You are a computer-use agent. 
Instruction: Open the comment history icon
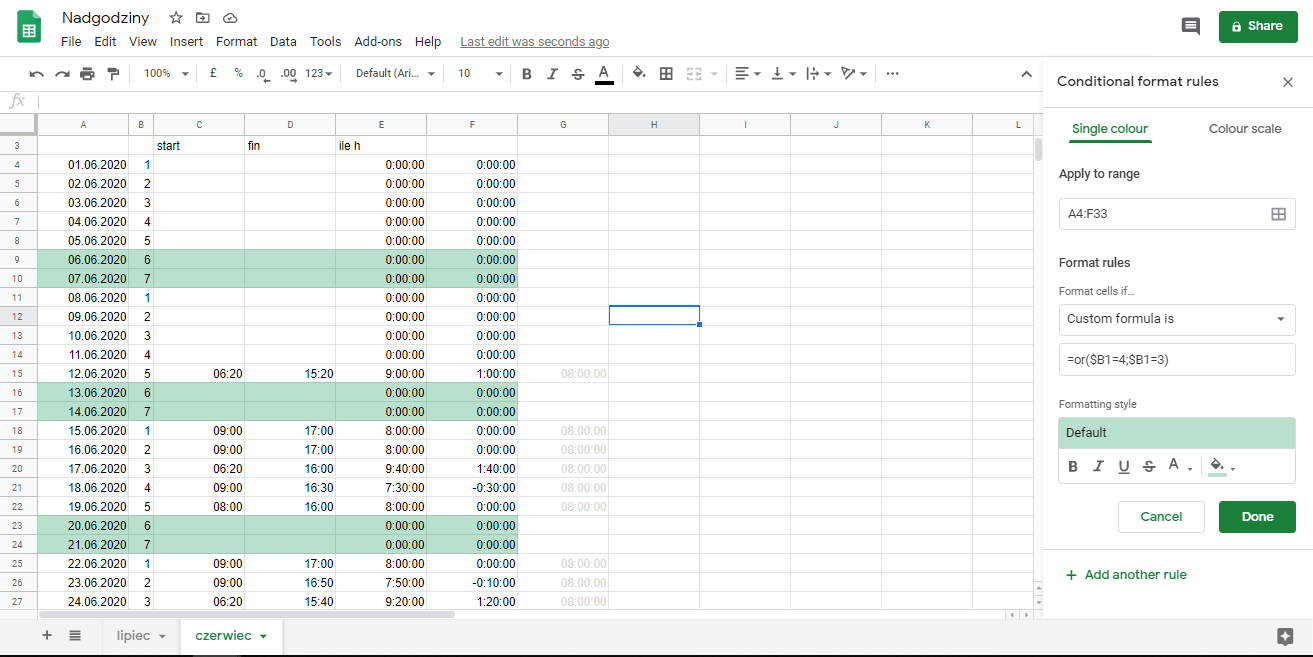(1190, 26)
